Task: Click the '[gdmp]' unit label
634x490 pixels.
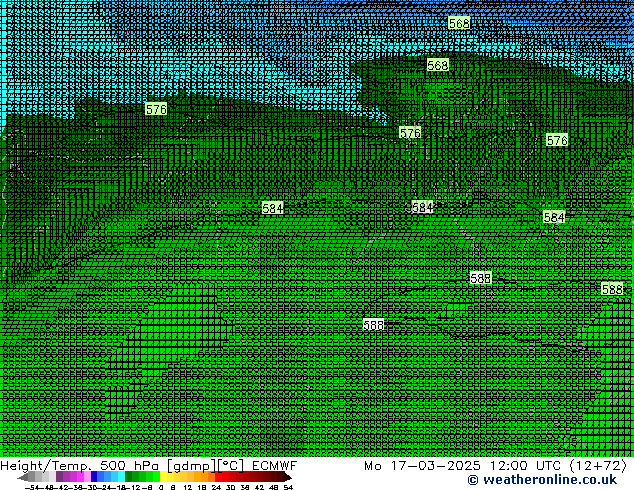Action: point(192,466)
